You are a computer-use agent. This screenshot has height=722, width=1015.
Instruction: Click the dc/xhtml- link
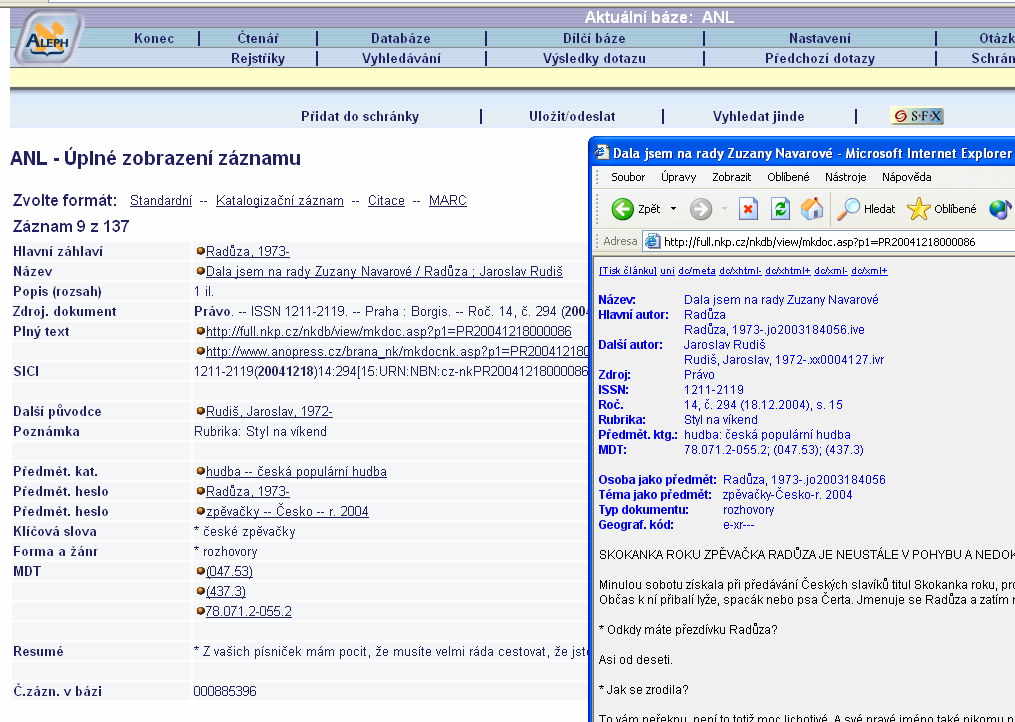740,271
